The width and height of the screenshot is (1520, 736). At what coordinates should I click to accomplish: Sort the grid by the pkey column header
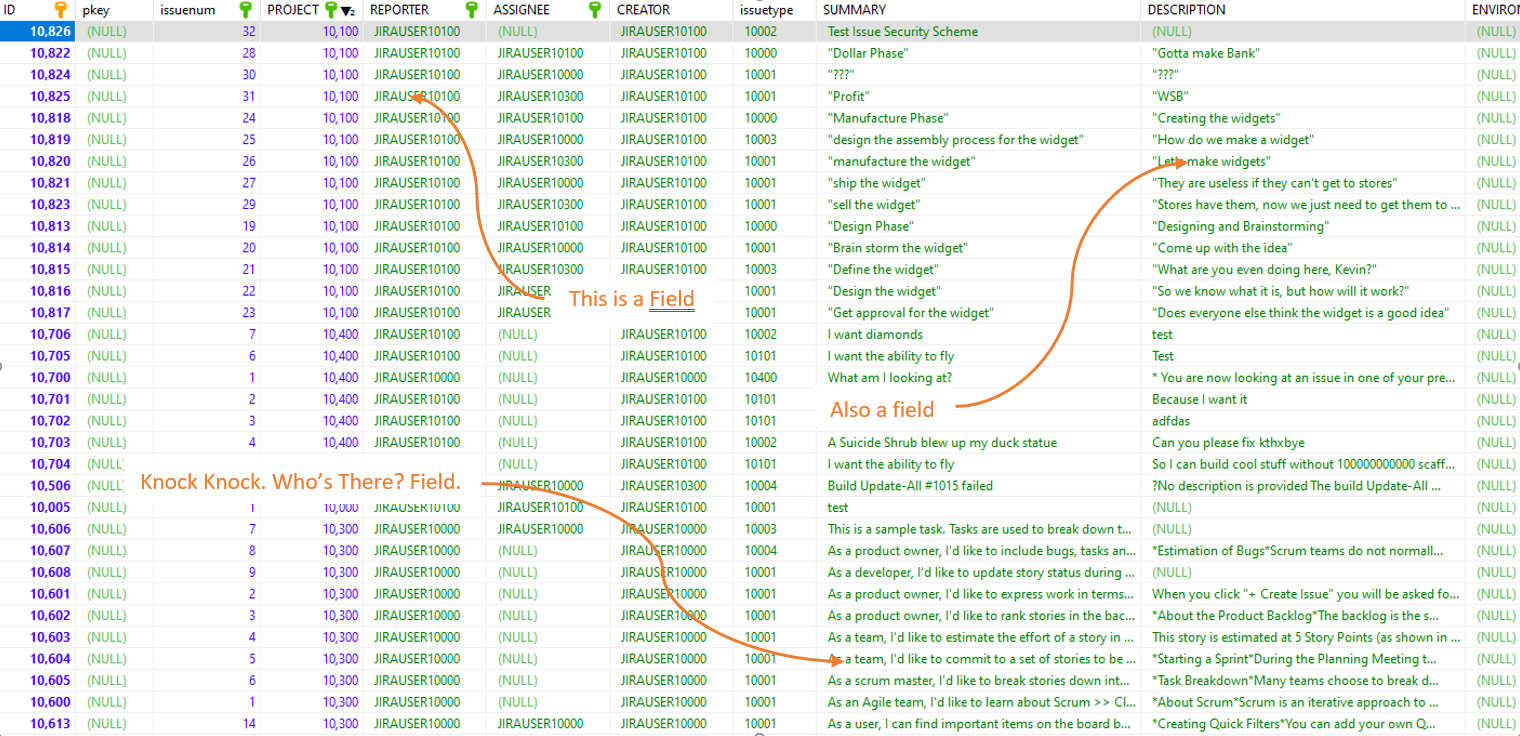[96, 10]
